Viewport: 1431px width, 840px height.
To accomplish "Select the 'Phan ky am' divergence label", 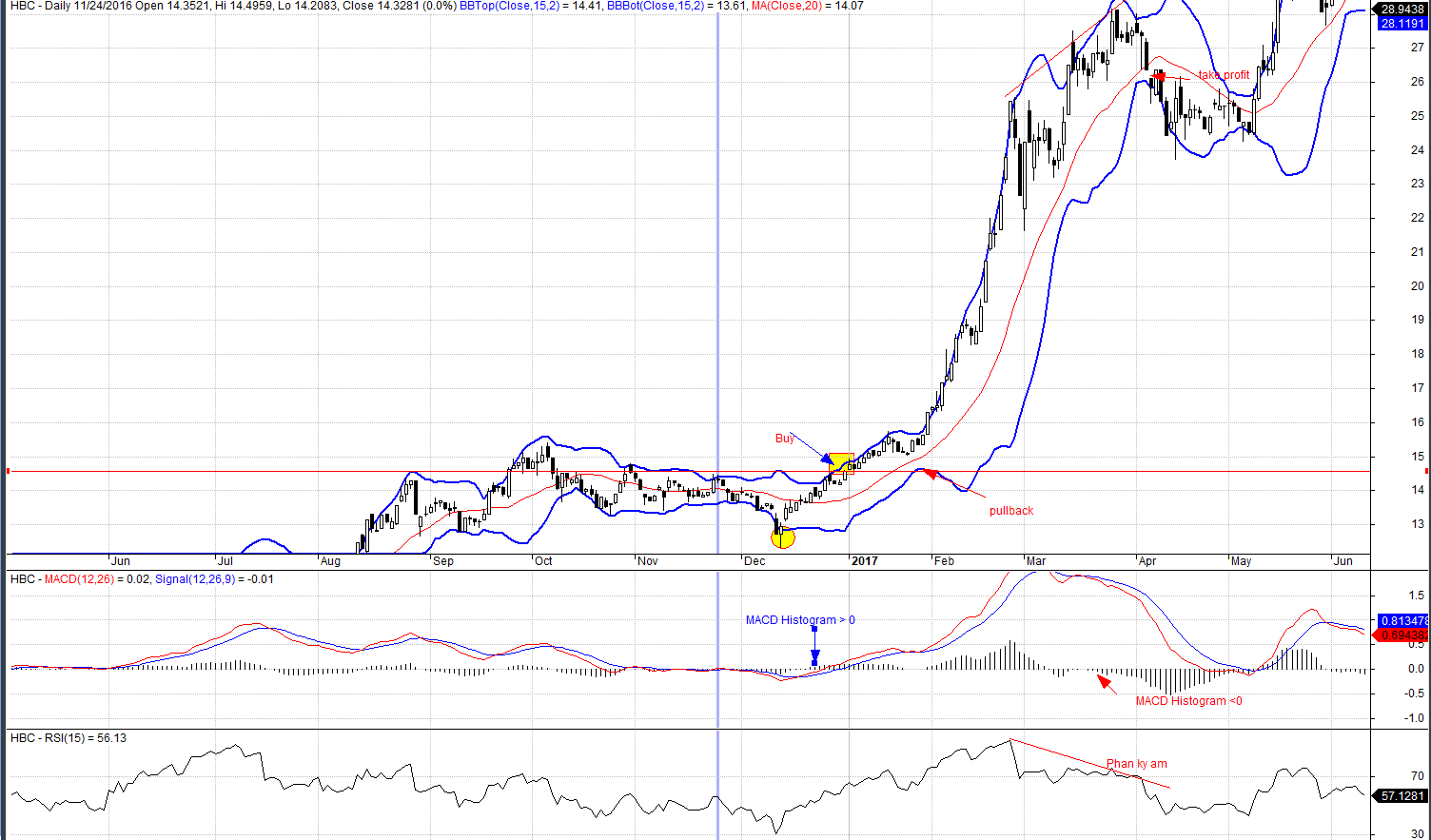I will (x=1136, y=764).
